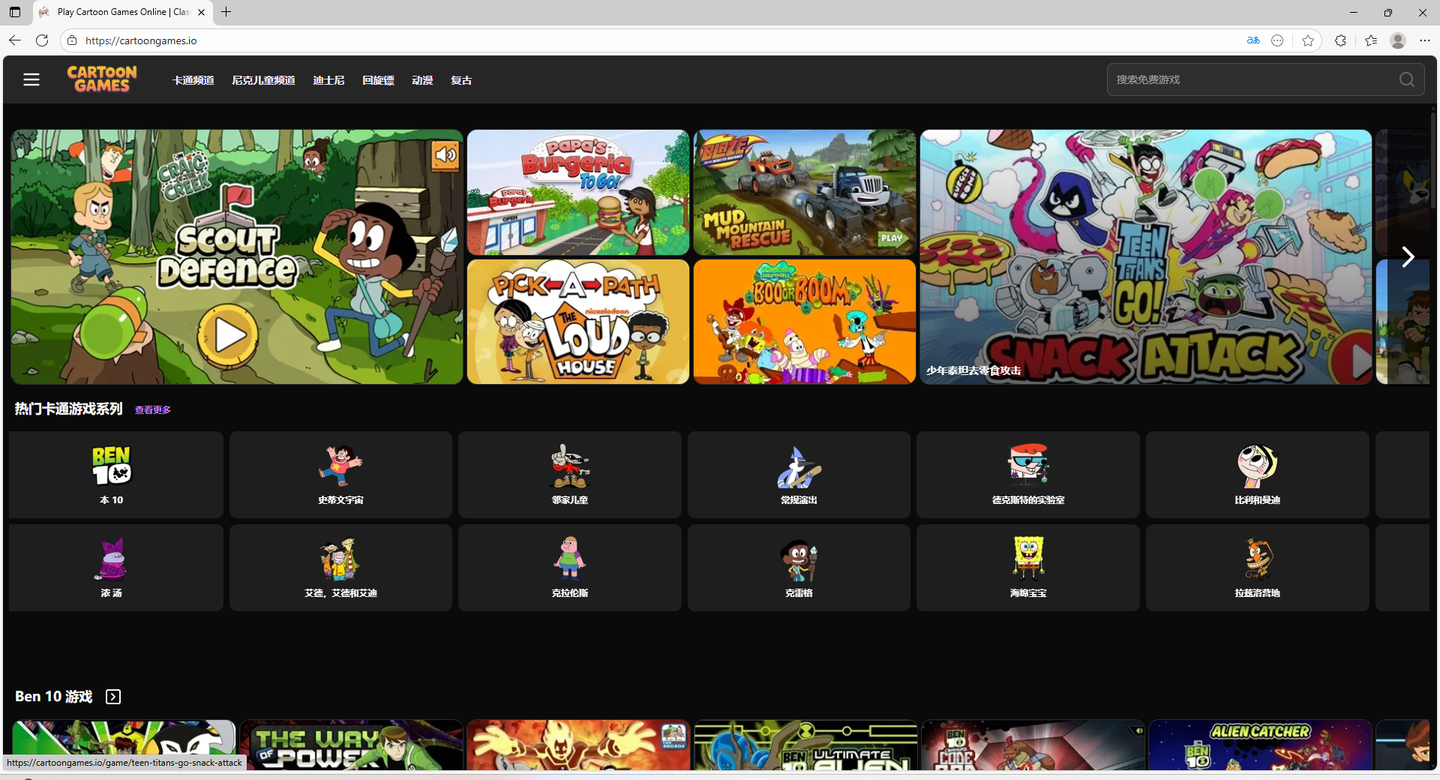
Task: Open the browser profile avatar
Action: pyautogui.click(x=1398, y=41)
